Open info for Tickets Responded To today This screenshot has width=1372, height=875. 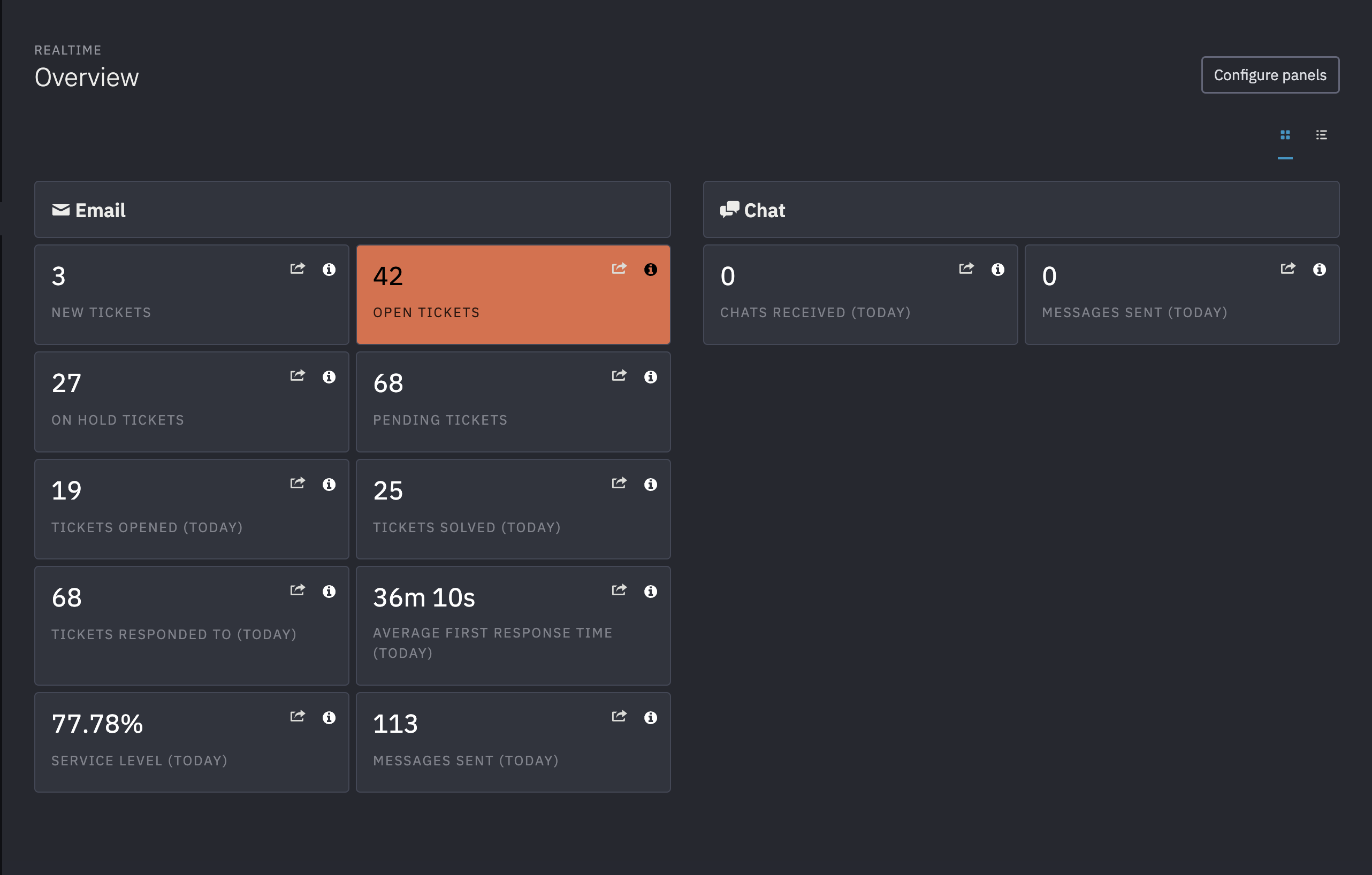329,591
